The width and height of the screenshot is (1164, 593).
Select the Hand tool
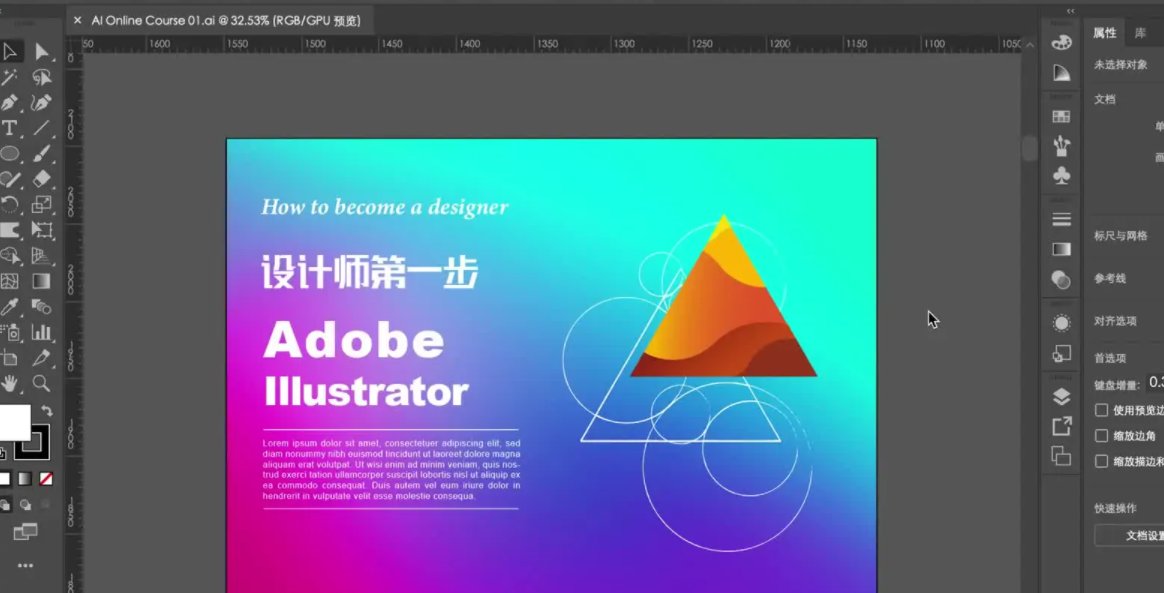click(10, 383)
